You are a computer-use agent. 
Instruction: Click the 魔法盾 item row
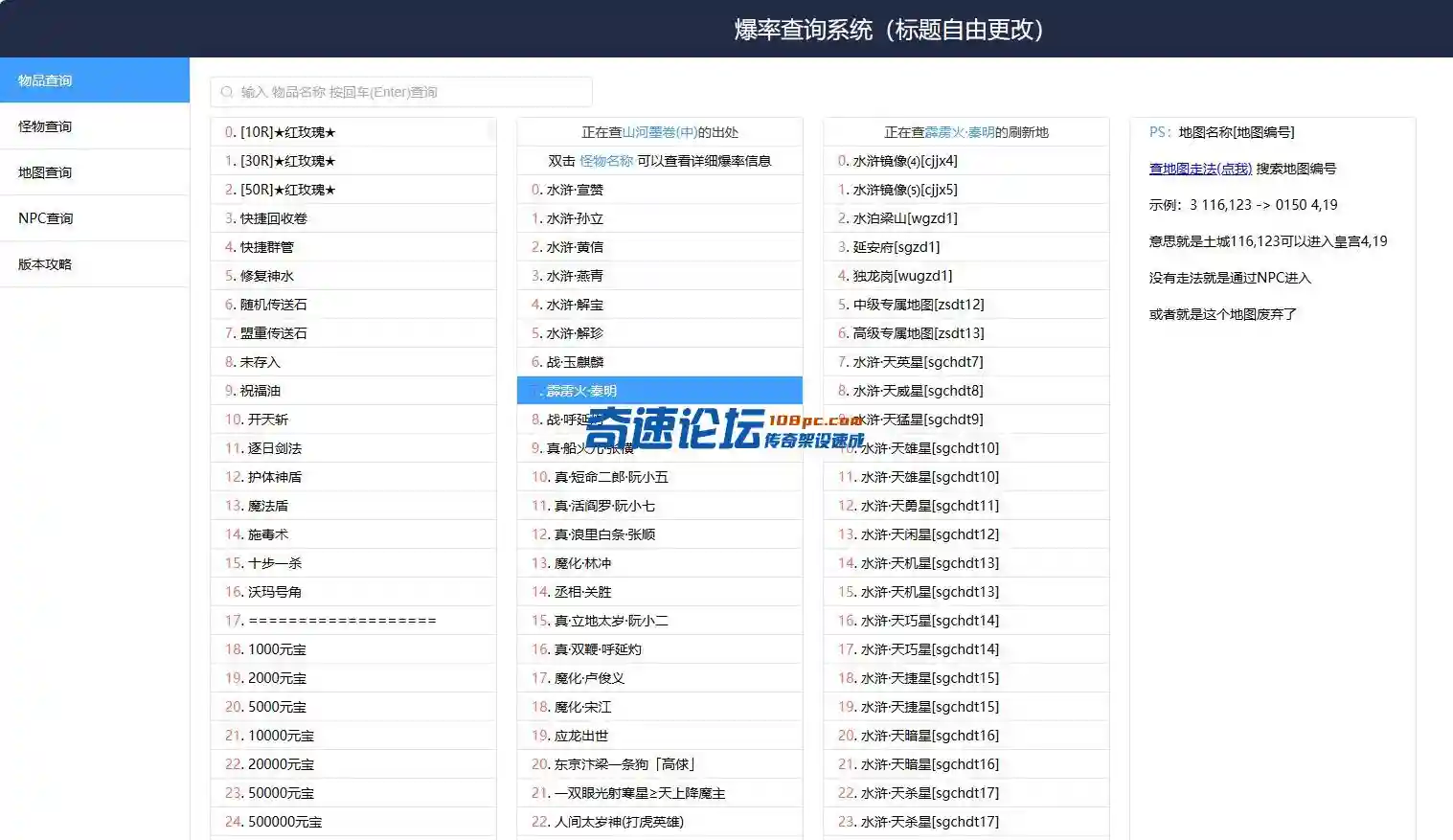[x=353, y=506]
